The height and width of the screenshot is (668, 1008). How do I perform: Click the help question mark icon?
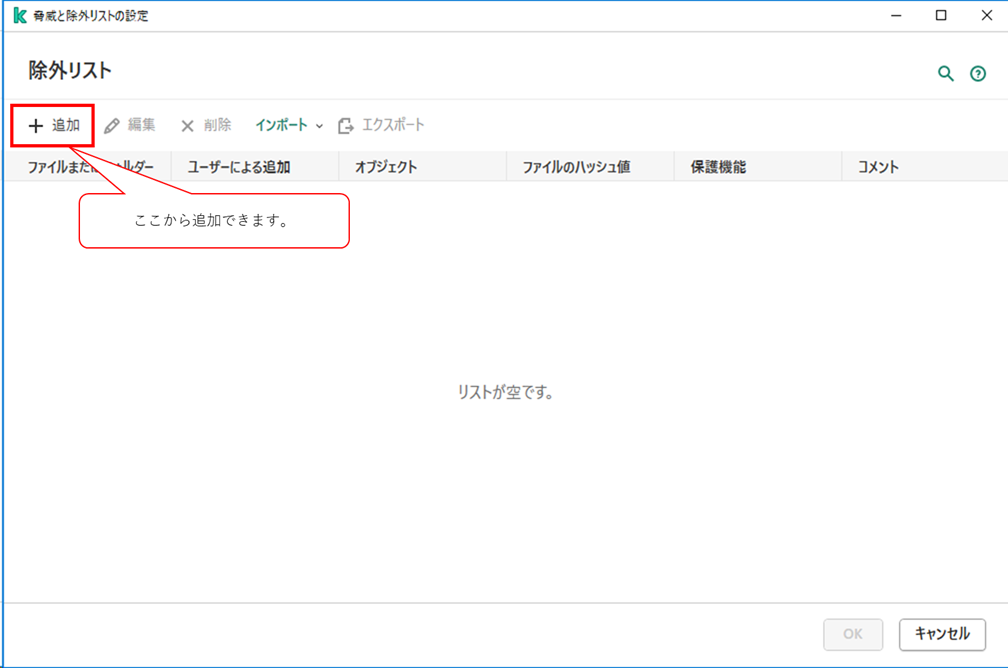pos(978,72)
